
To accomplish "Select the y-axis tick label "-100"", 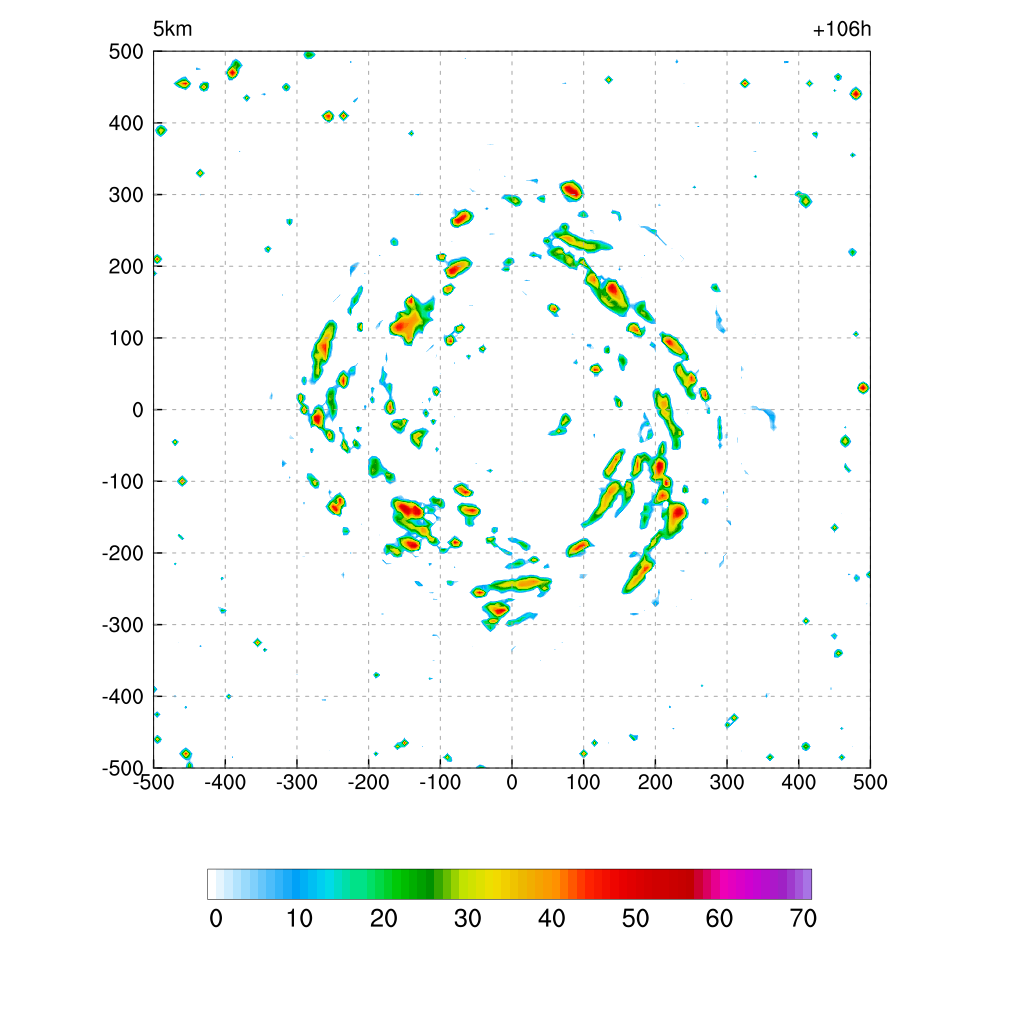I will tap(123, 482).
